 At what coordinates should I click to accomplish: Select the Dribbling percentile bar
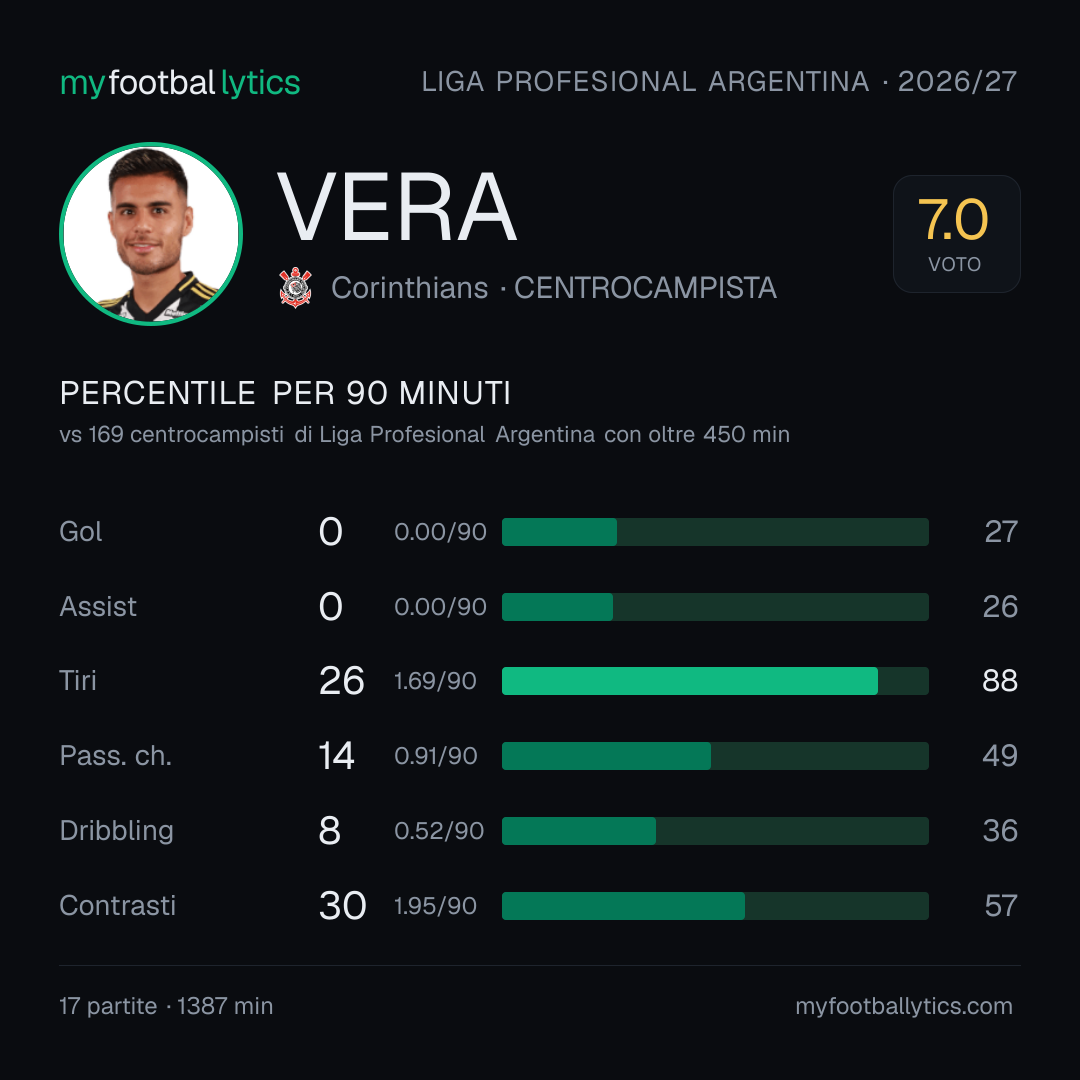715,831
